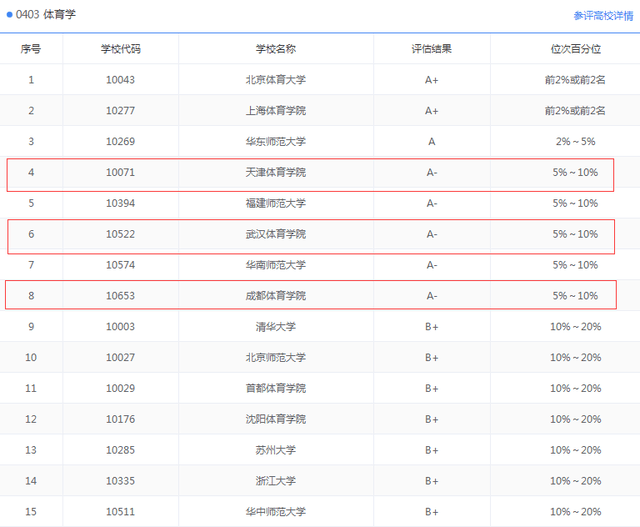The height and width of the screenshot is (527, 640).
Task: Open the 参评高校详情 link
Action: pyautogui.click(x=603, y=16)
